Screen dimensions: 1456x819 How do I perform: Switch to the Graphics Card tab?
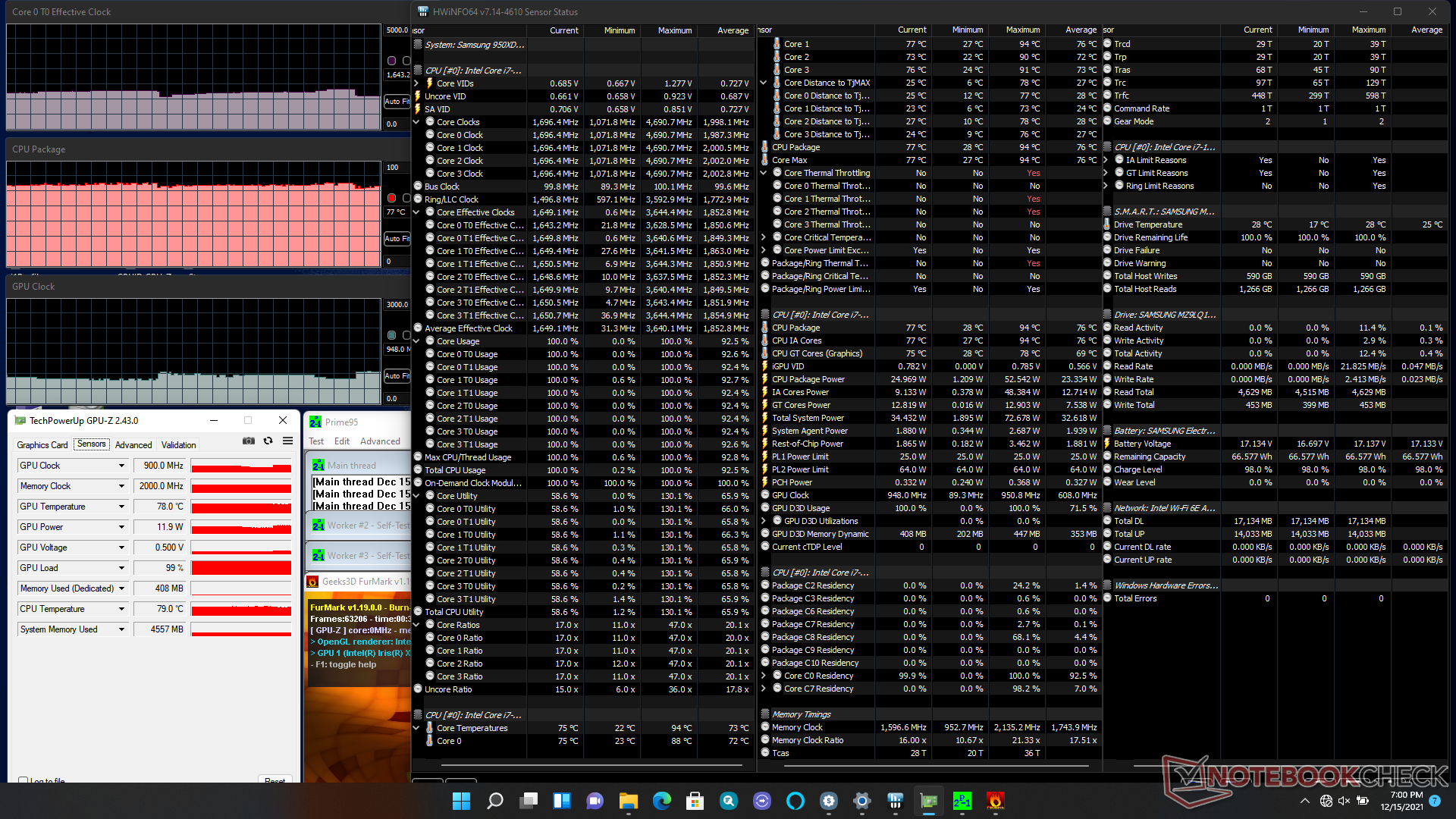point(42,445)
